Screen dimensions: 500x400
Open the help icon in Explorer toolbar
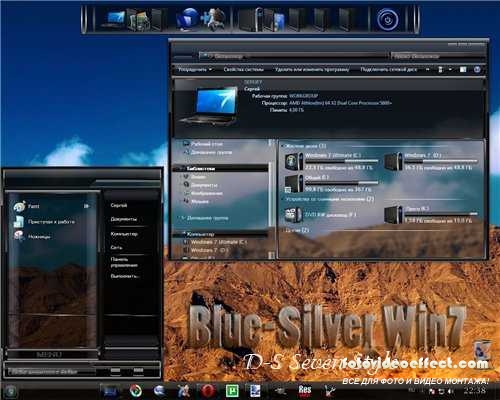(x=477, y=69)
